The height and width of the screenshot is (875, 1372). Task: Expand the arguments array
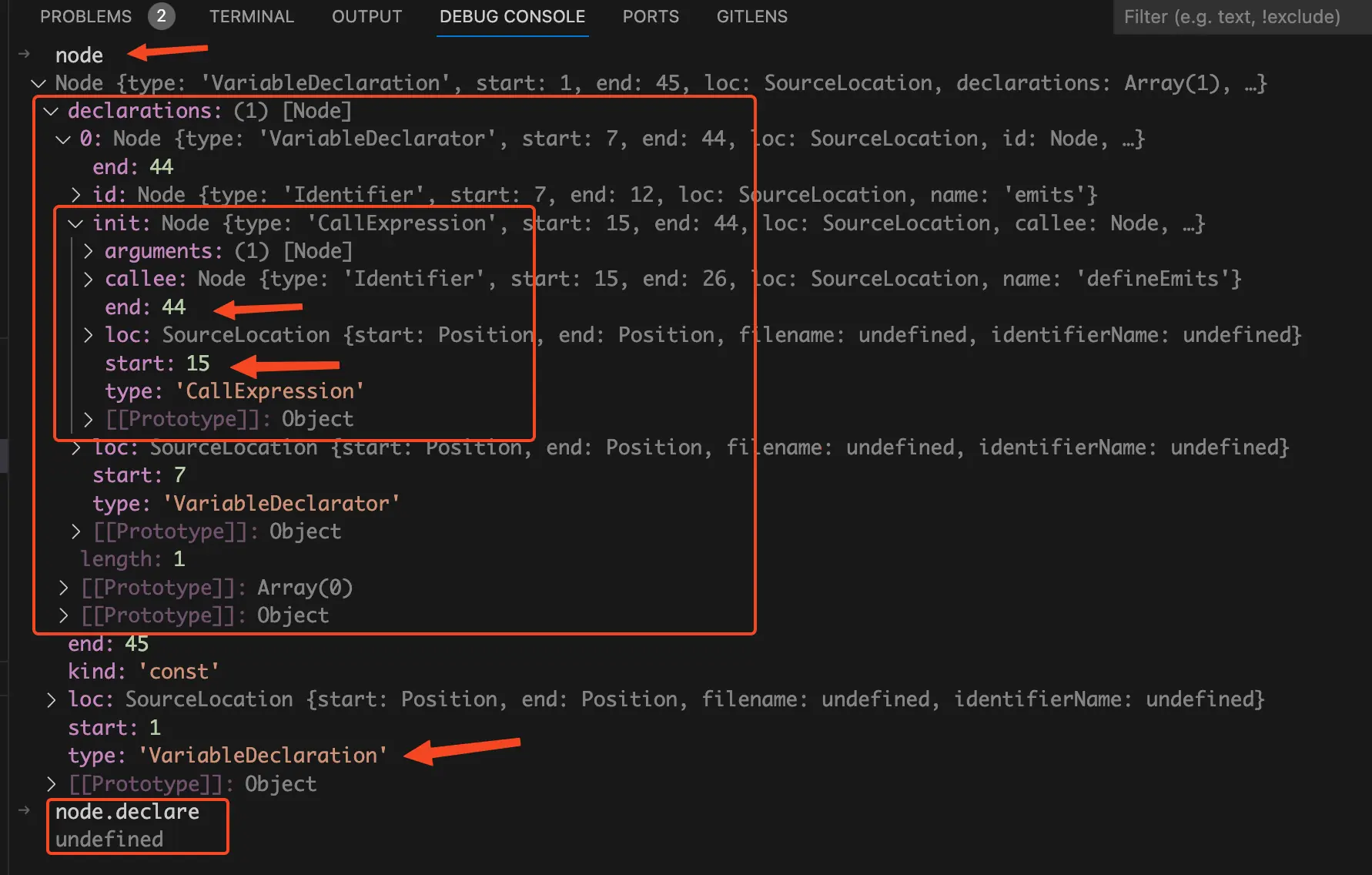[x=87, y=250]
